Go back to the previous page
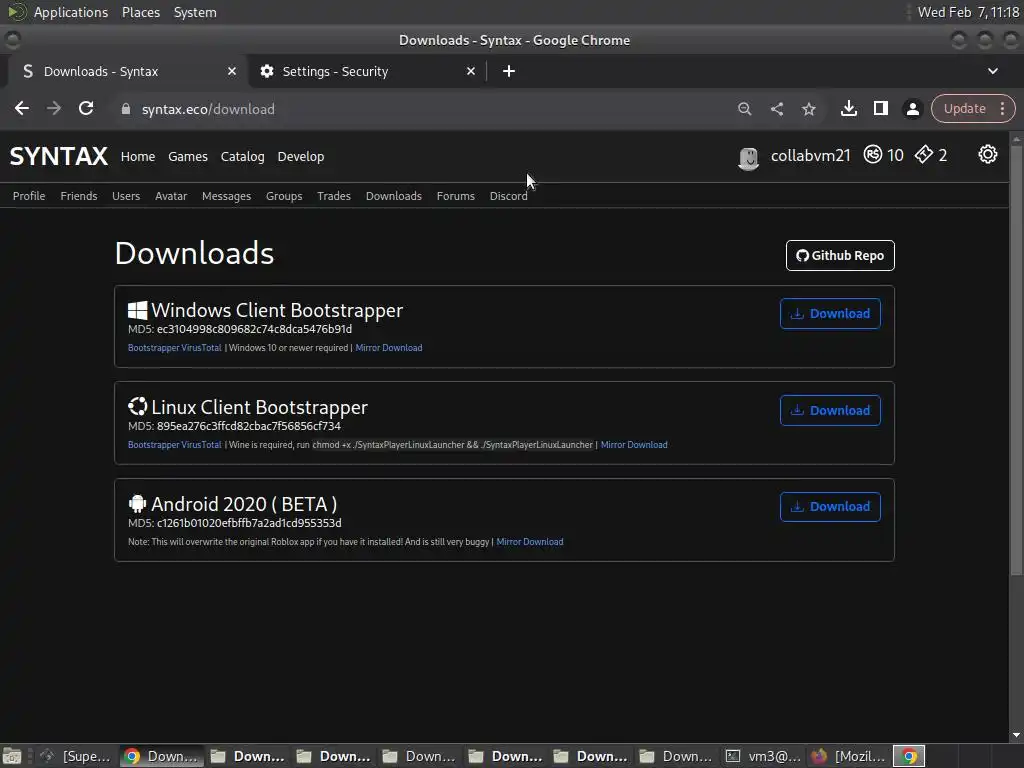The height and width of the screenshot is (768, 1024). click(22, 108)
